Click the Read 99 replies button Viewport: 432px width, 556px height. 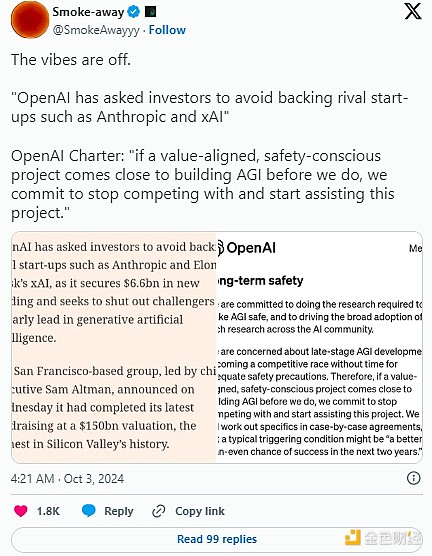(x=217, y=539)
